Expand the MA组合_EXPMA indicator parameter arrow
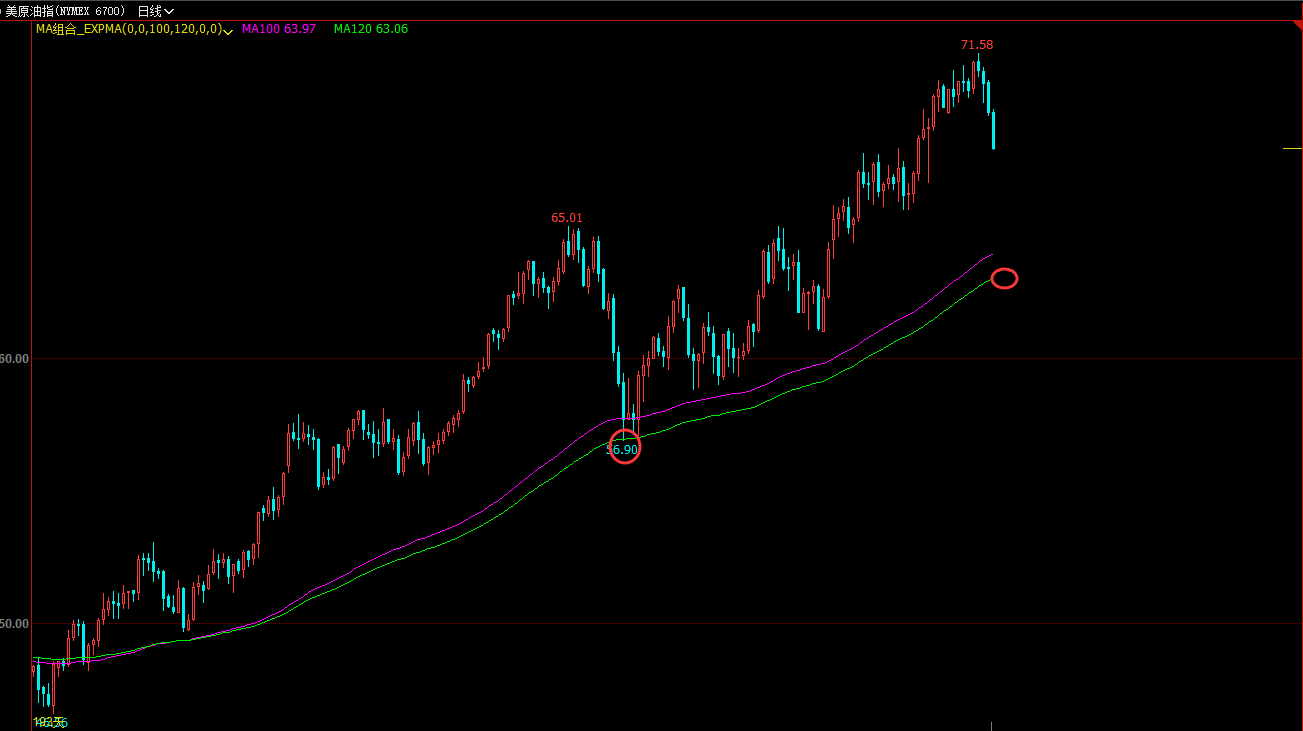The width and height of the screenshot is (1303, 731). 229,31
